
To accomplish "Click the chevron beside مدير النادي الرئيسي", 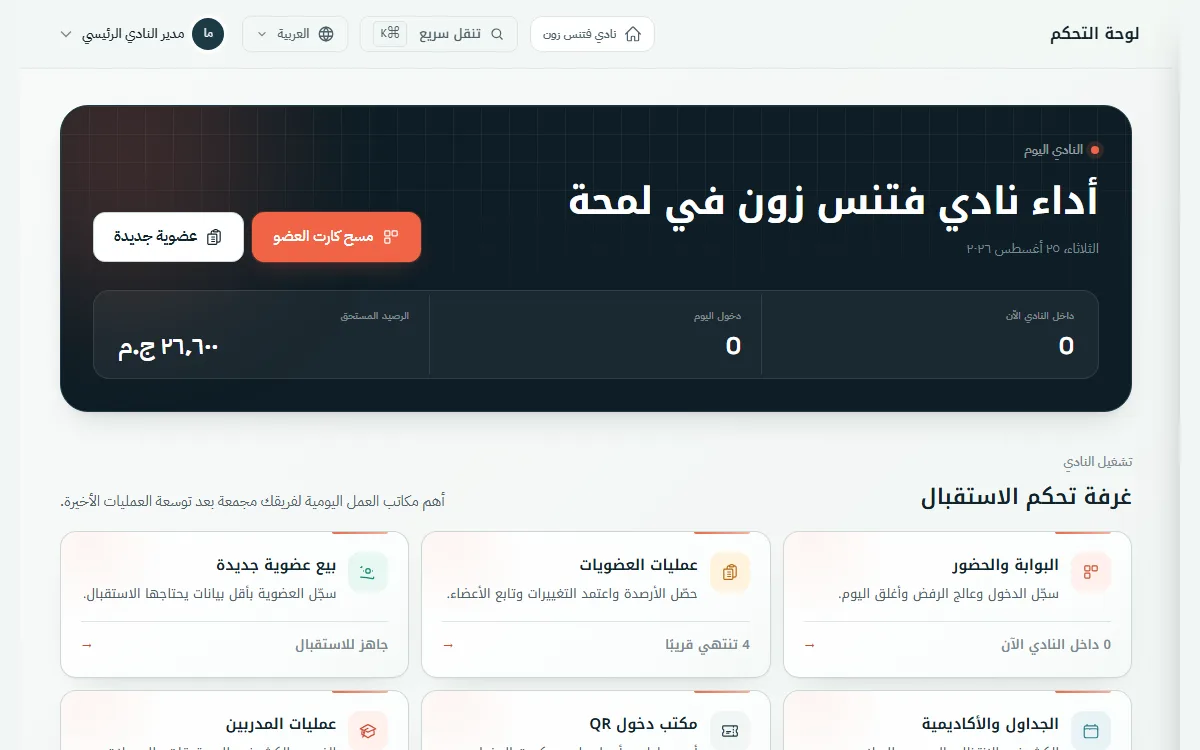I will 66,34.
